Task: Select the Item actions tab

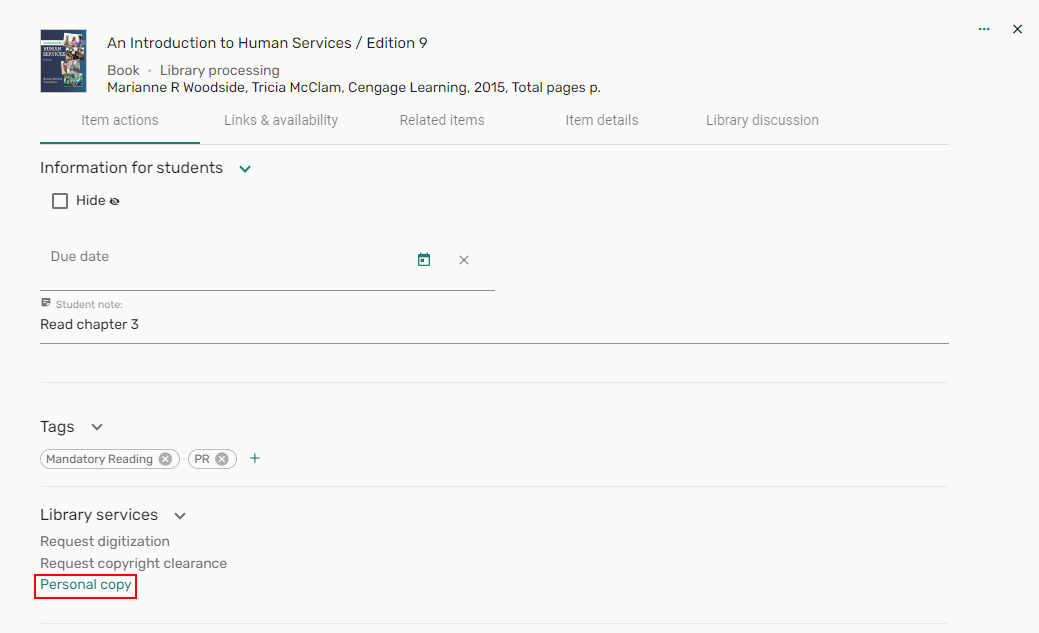Action: point(120,120)
